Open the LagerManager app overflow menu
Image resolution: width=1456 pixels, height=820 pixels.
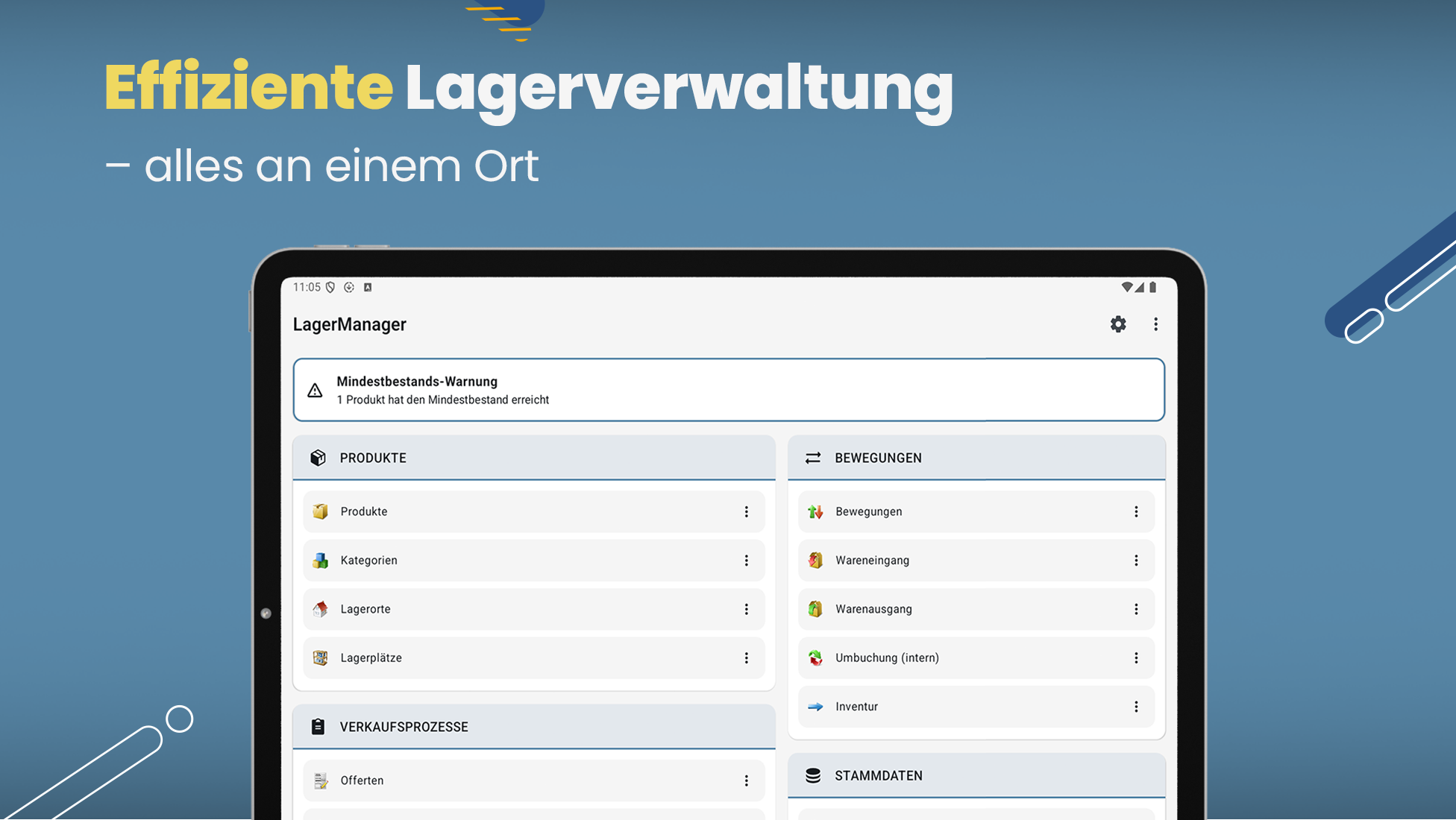tap(1155, 324)
